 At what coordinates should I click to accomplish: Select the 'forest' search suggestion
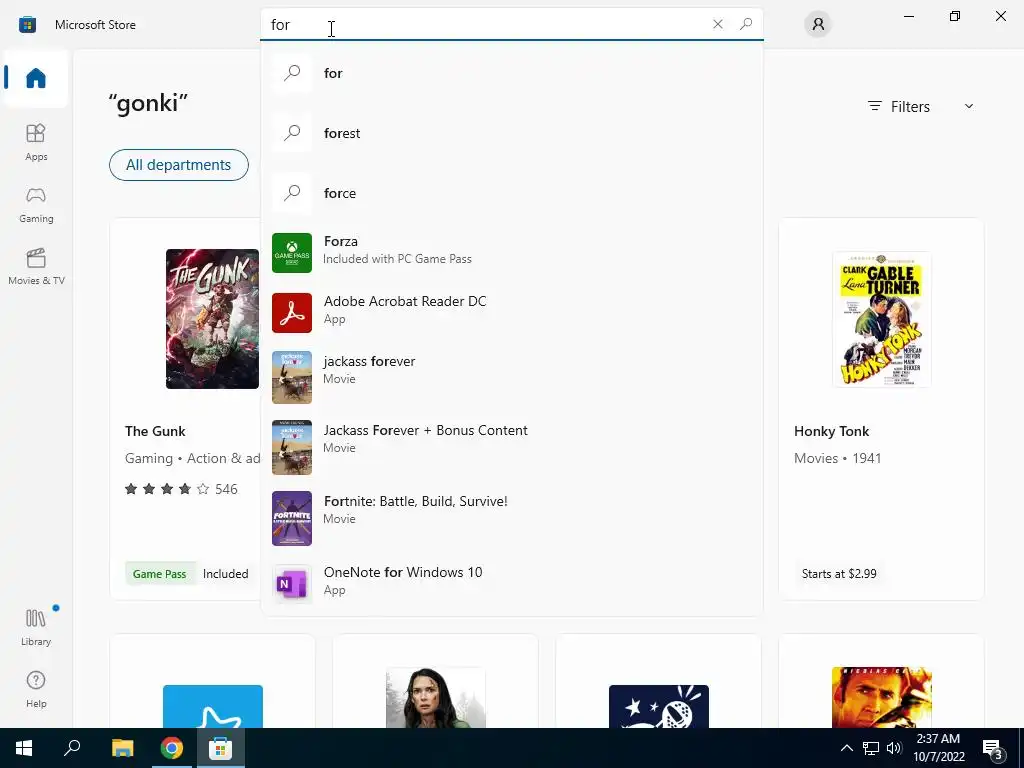tap(511, 133)
